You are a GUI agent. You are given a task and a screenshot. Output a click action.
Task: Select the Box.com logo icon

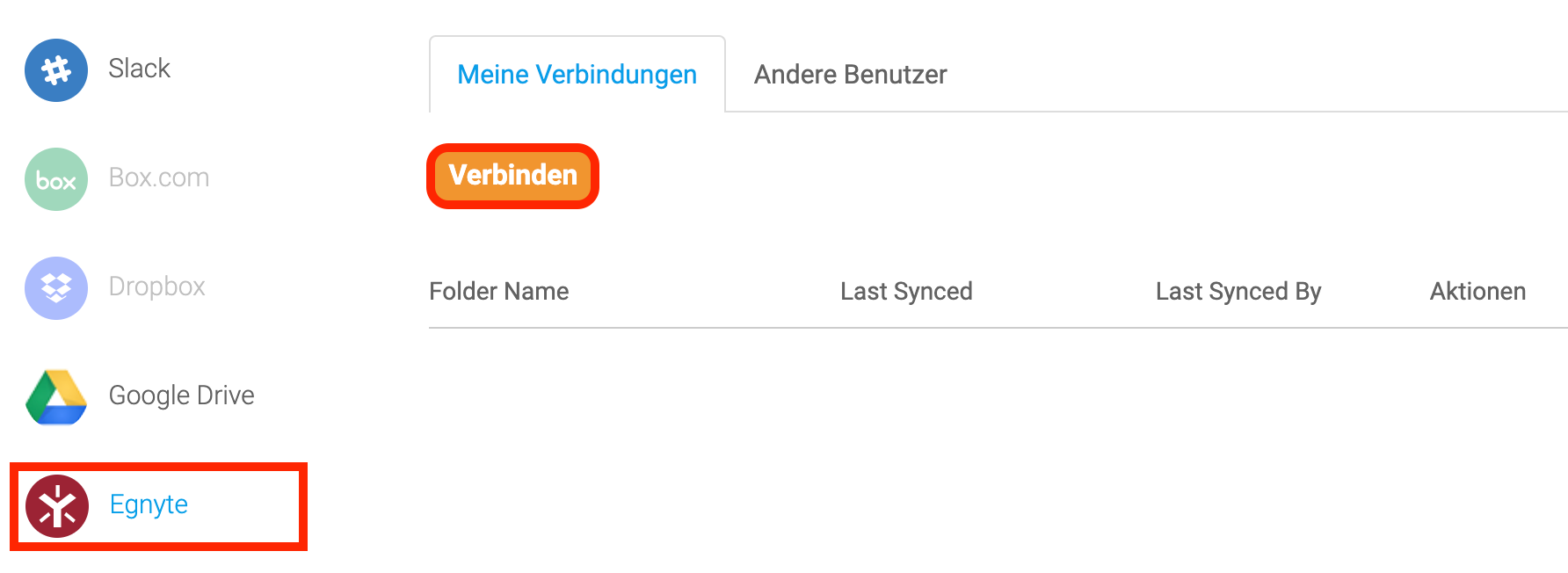click(56, 179)
